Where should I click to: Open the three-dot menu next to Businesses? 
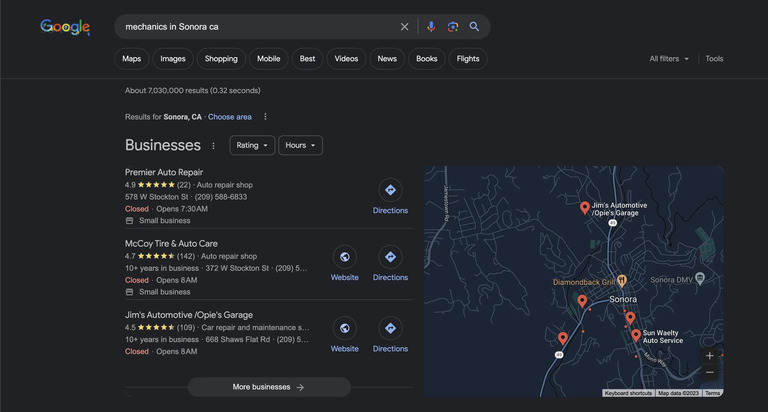(213, 146)
